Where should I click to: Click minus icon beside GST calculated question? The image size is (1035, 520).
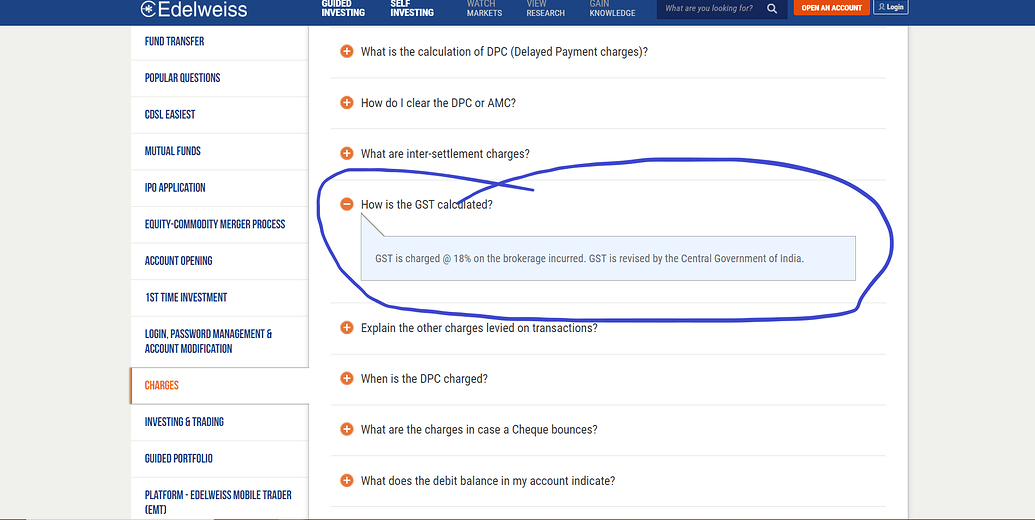pos(347,205)
